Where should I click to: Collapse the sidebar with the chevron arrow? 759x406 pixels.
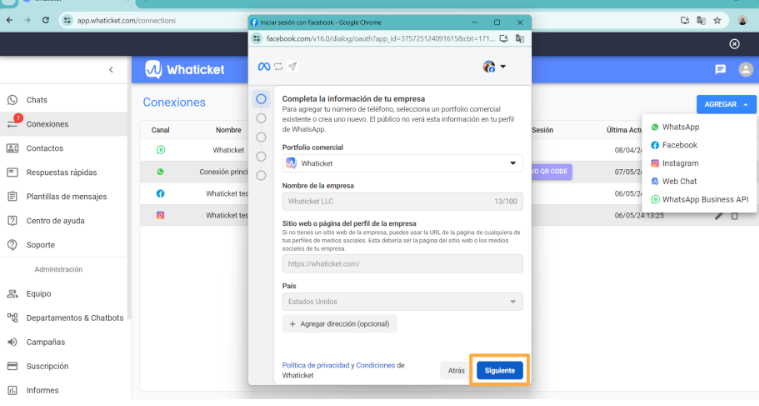111,70
